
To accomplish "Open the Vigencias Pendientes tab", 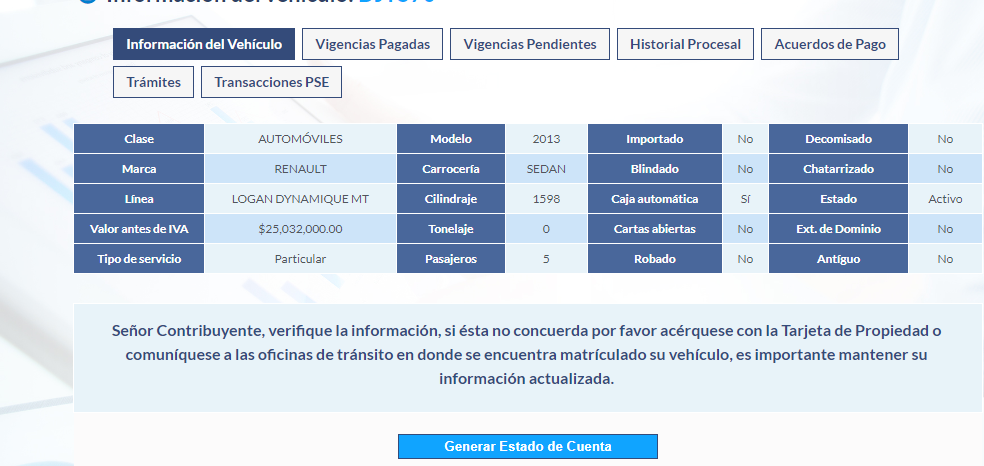I will point(530,44).
